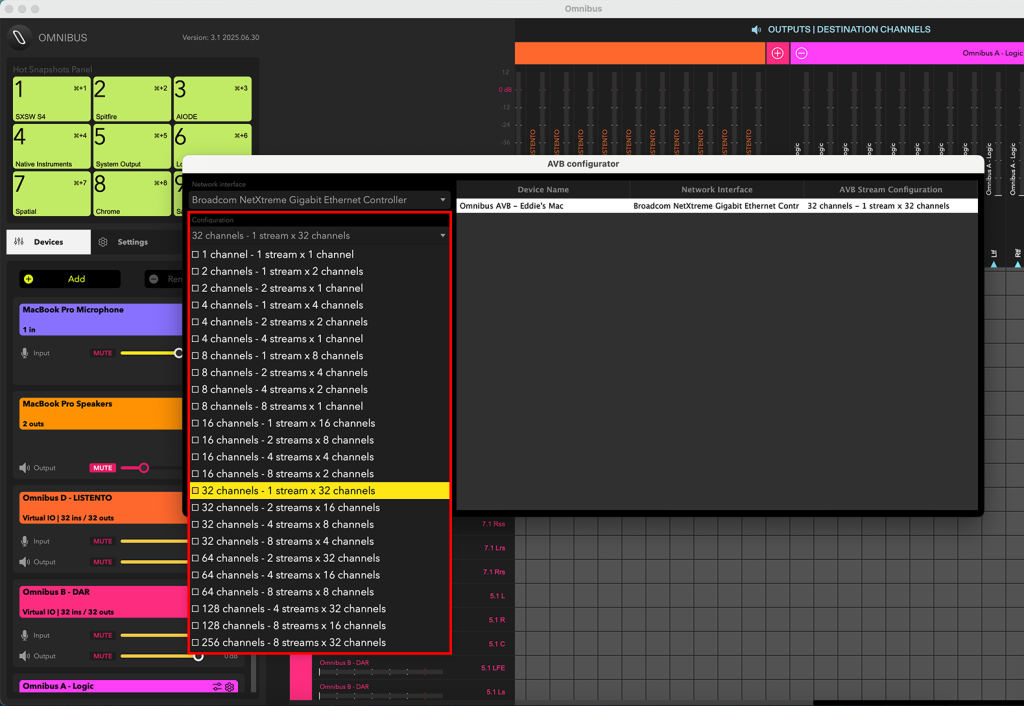Click the Omnibus B - DAR output volume slider

[162, 656]
